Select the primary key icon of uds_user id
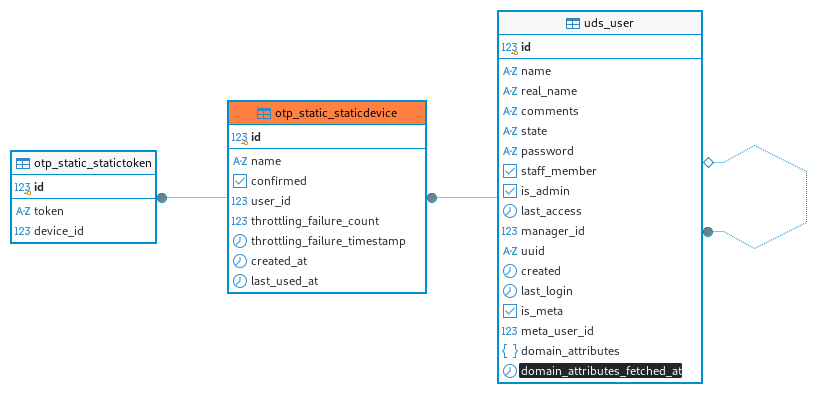This screenshot has height=394, width=817. [510, 47]
